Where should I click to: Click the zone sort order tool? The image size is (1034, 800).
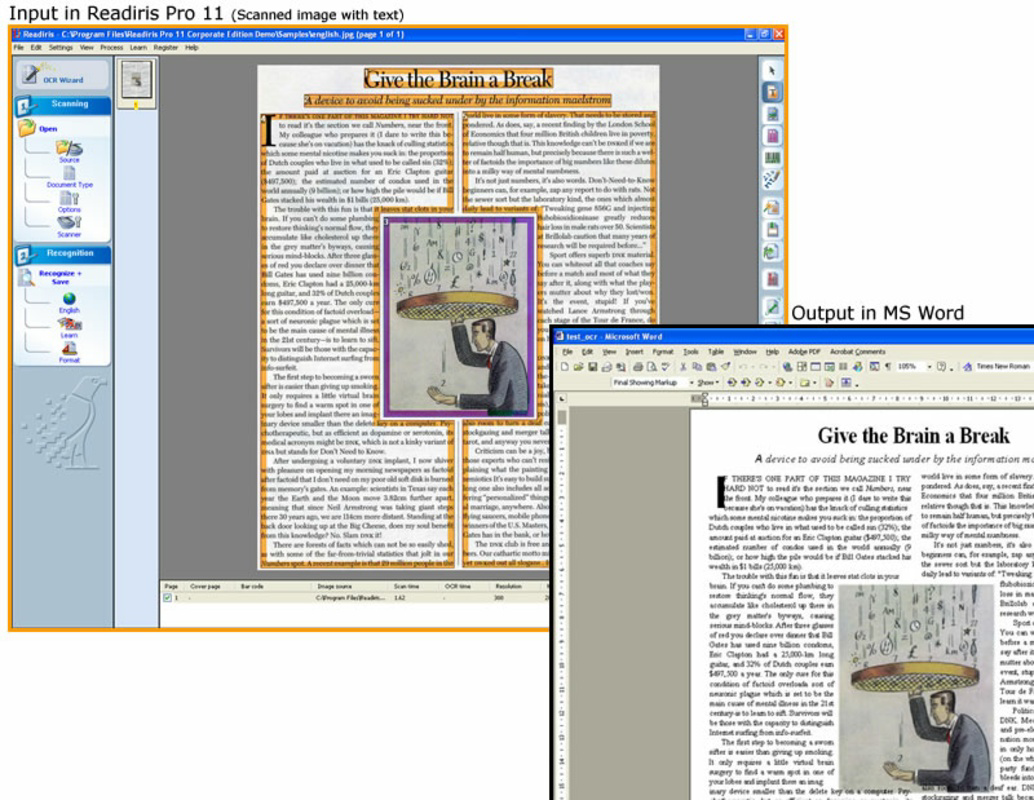772,179
